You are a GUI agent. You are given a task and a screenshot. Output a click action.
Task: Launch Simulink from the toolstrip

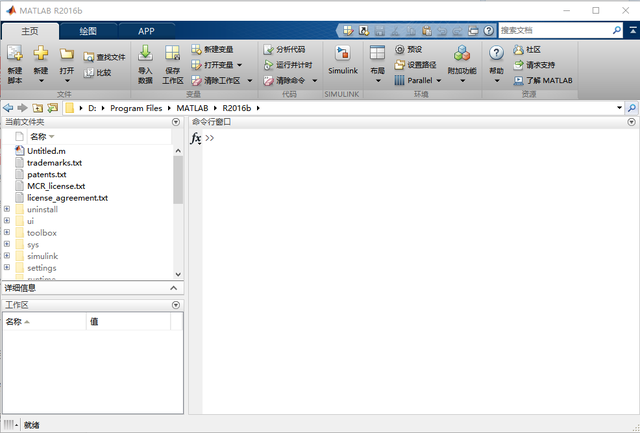coord(342,60)
